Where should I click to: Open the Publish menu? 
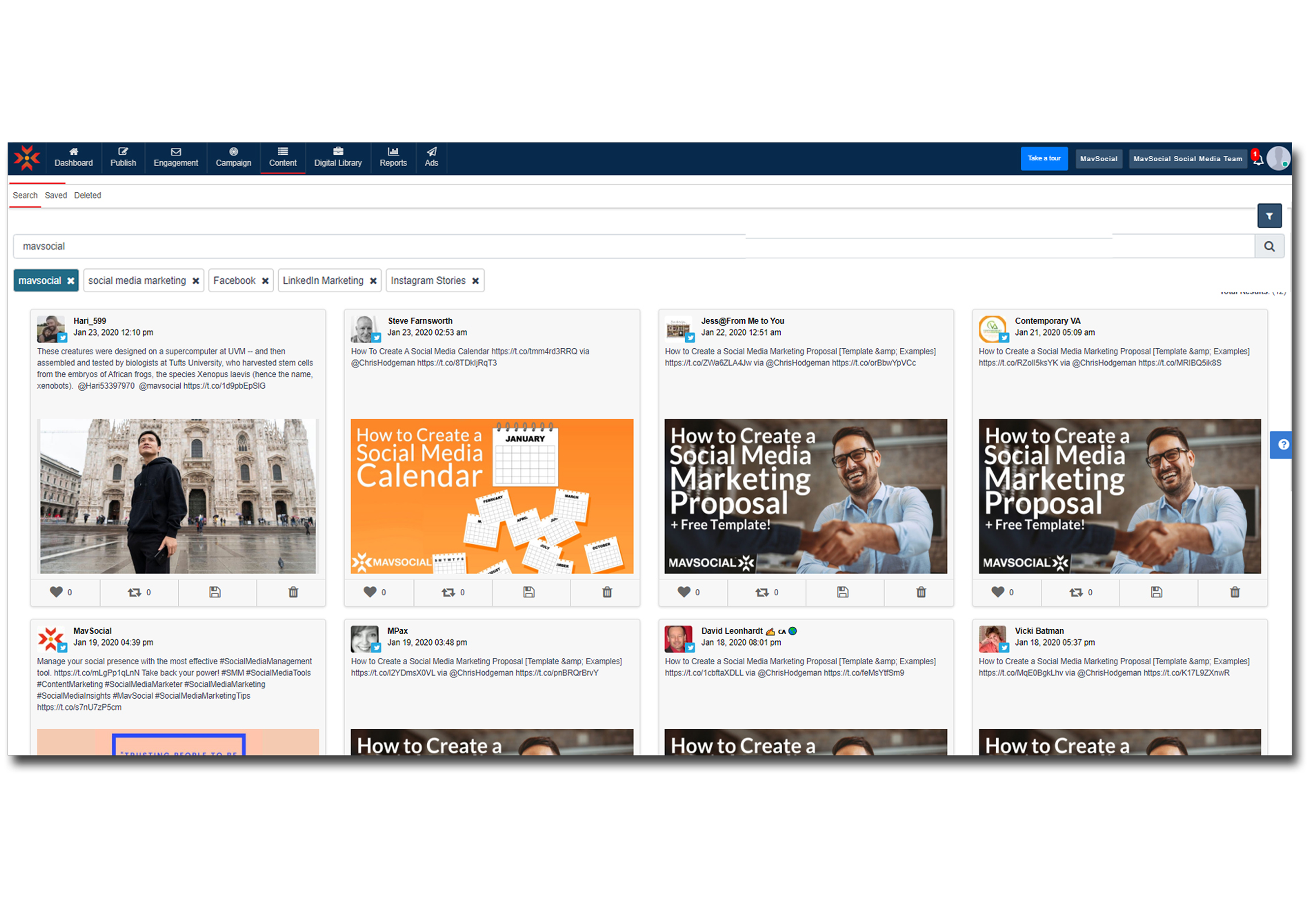pyautogui.click(x=123, y=158)
